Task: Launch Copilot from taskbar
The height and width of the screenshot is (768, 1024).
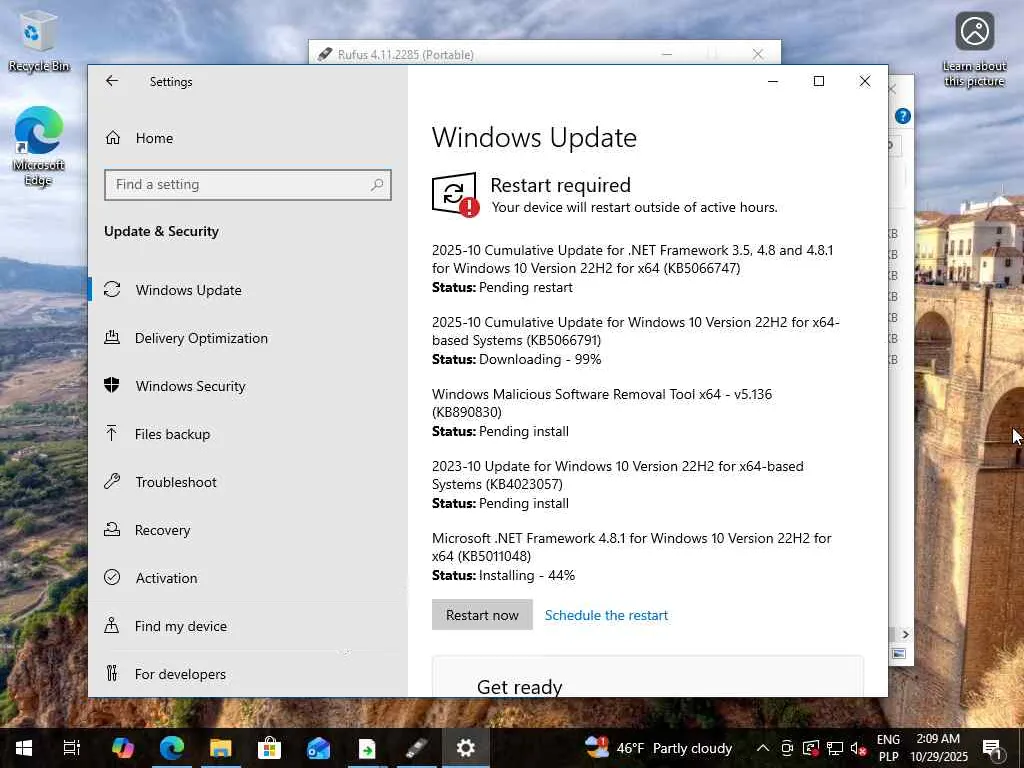Action: pyautogui.click(x=123, y=748)
